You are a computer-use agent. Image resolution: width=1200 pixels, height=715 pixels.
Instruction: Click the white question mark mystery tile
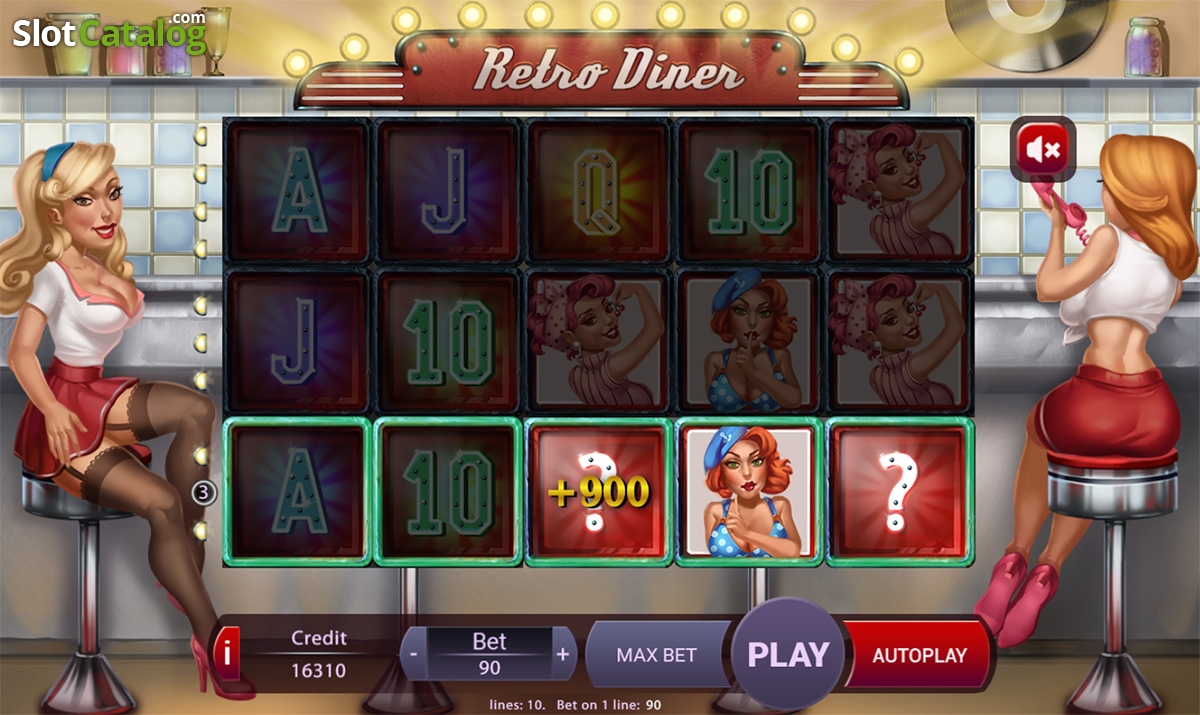900,492
